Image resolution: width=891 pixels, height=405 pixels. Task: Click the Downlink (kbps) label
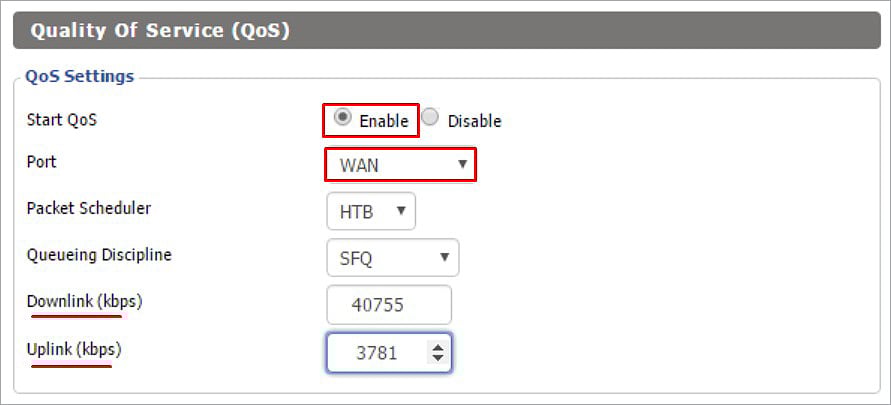(x=84, y=302)
